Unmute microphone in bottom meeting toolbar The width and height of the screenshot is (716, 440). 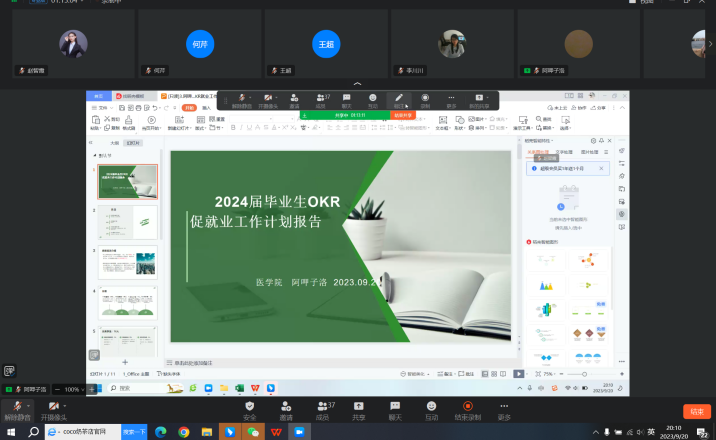[x=17, y=408]
